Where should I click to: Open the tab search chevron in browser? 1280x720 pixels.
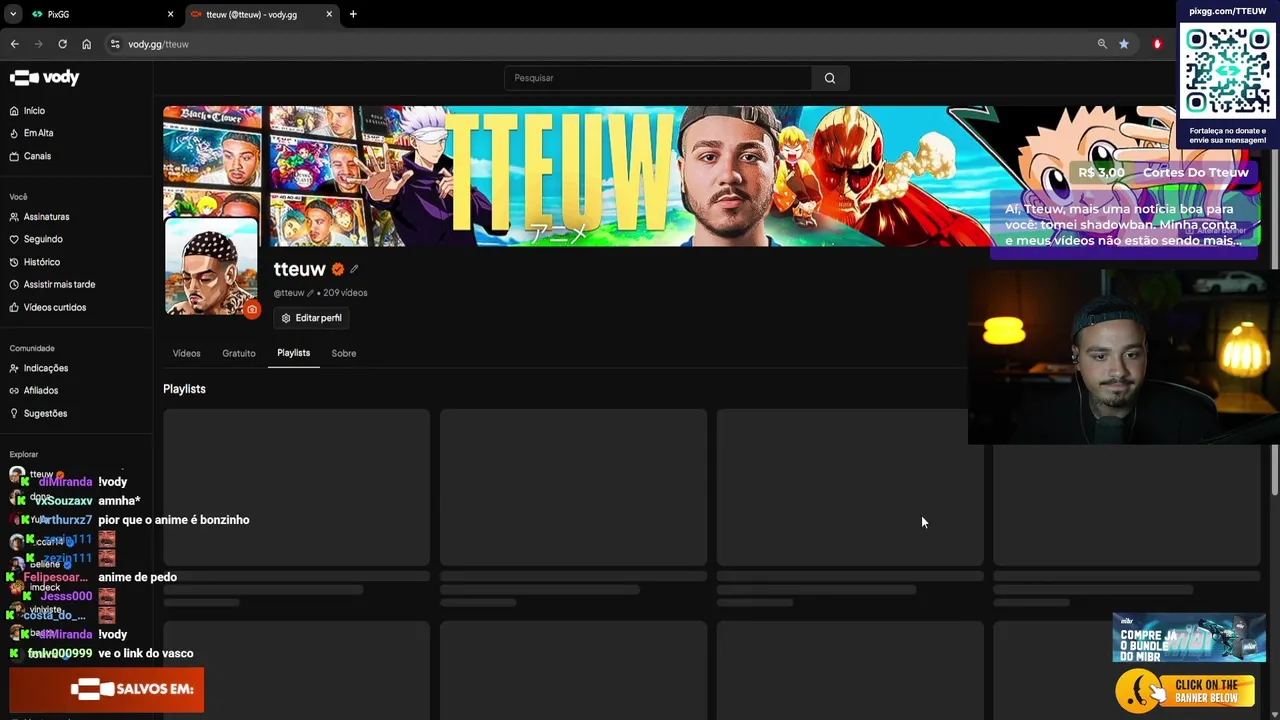coord(13,14)
